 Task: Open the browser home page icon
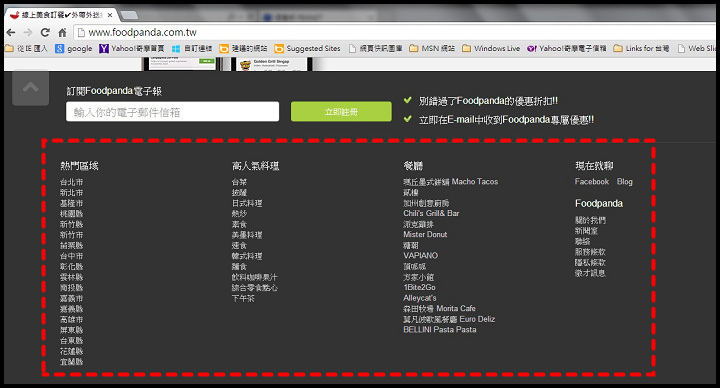tap(62, 32)
